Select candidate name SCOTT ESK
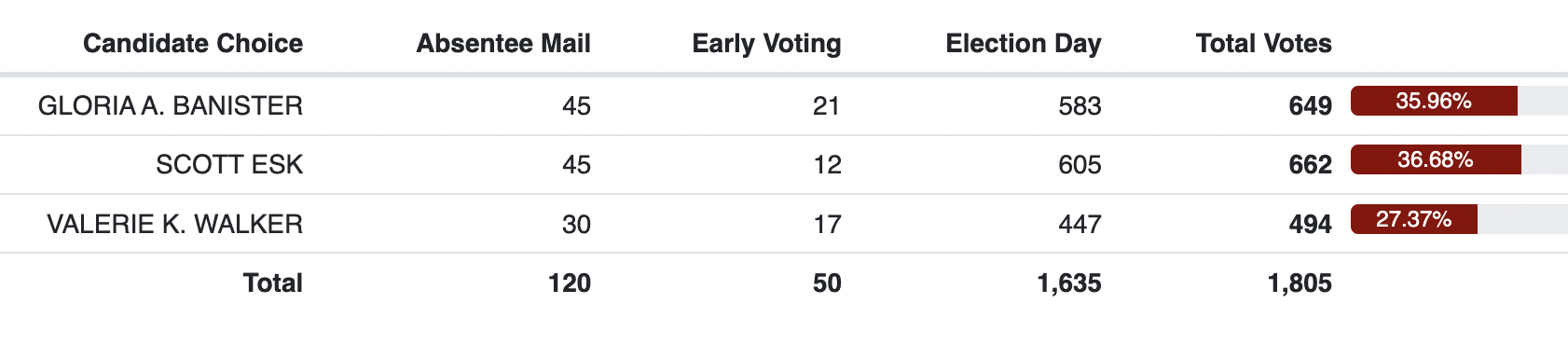Viewport: 1568px width, 345px height. pos(229,165)
